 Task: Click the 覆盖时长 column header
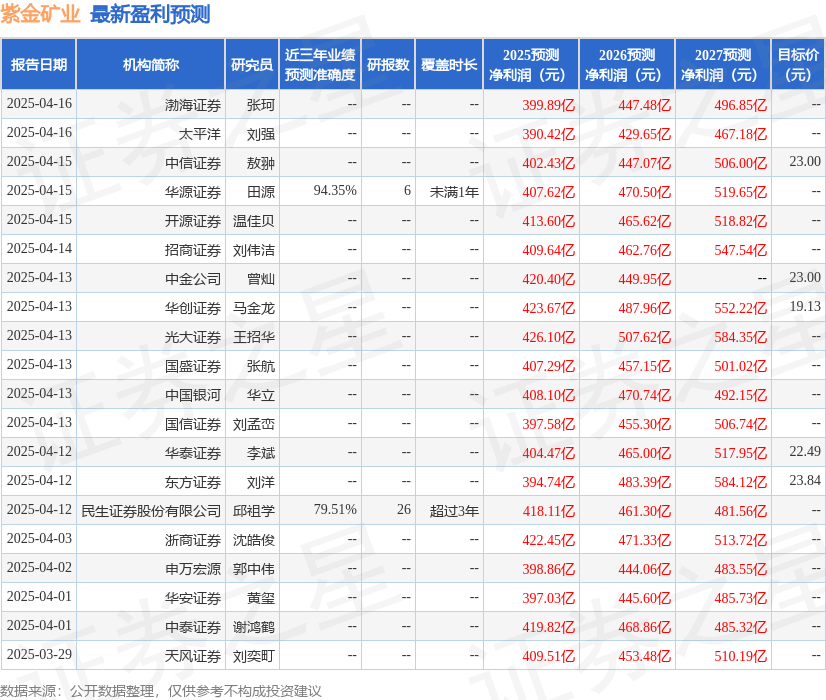click(449, 65)
